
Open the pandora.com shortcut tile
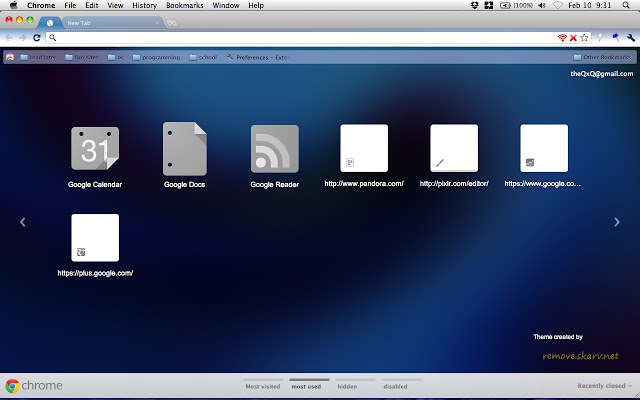[364, 148]
